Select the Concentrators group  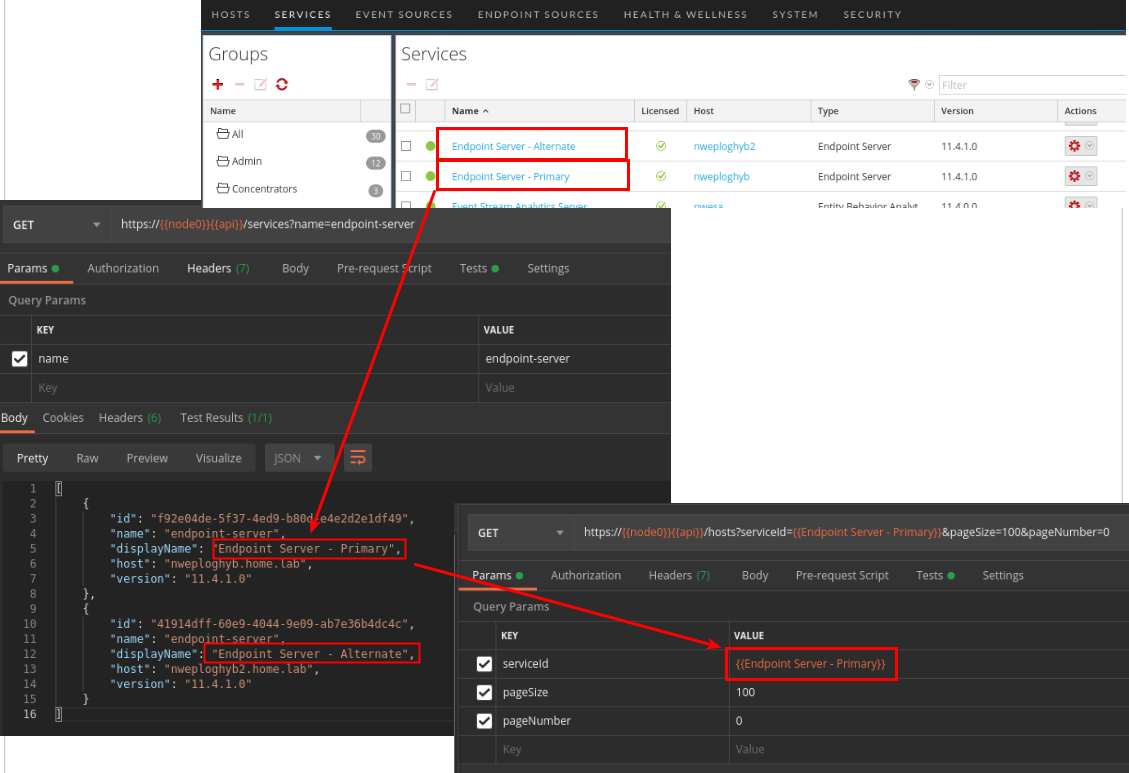click(264, 189)
